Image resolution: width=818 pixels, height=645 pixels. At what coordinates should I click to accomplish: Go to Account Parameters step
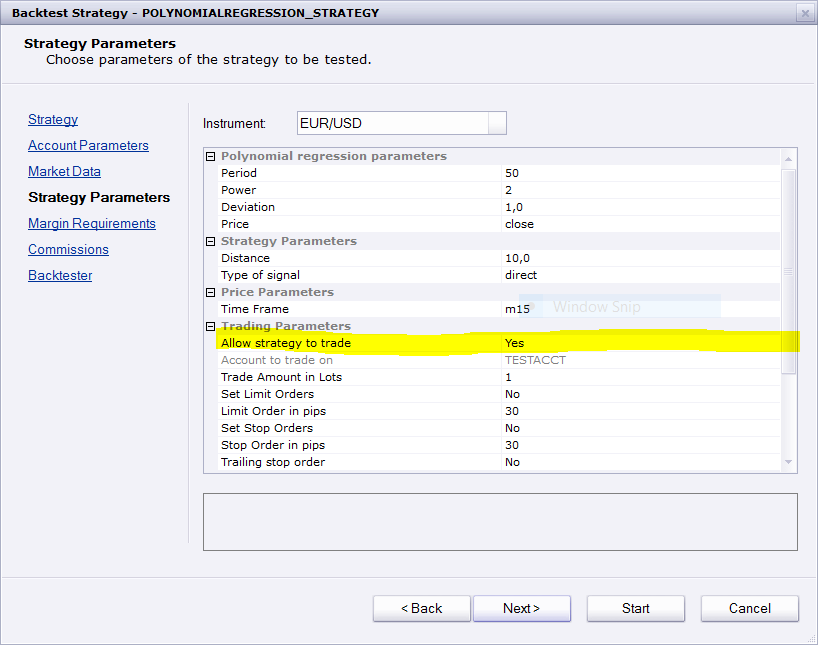point(88,146)
